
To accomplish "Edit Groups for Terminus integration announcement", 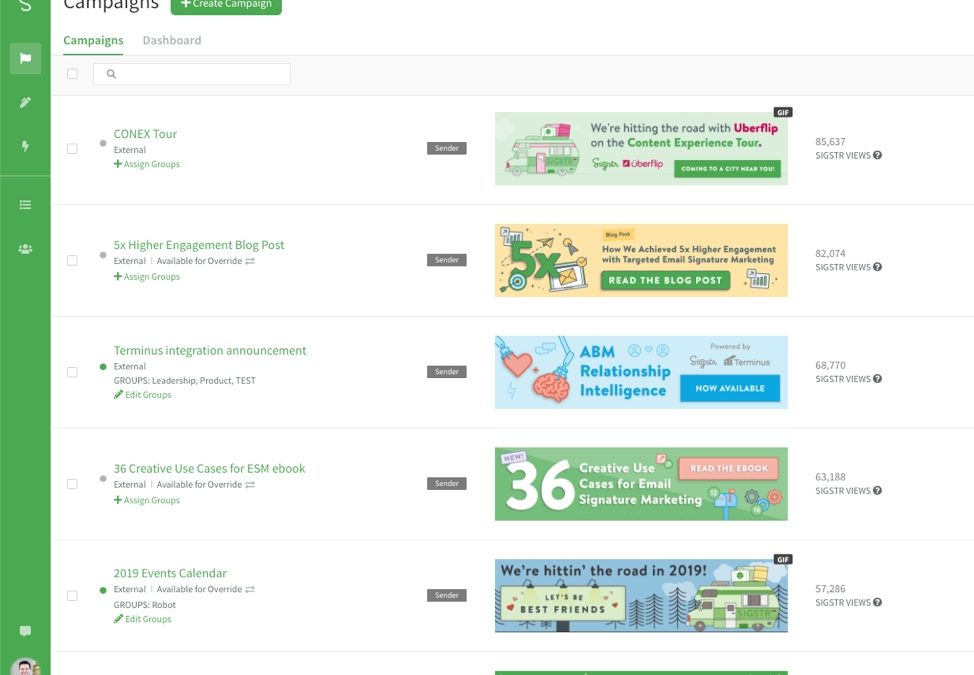I will (142, 394).
